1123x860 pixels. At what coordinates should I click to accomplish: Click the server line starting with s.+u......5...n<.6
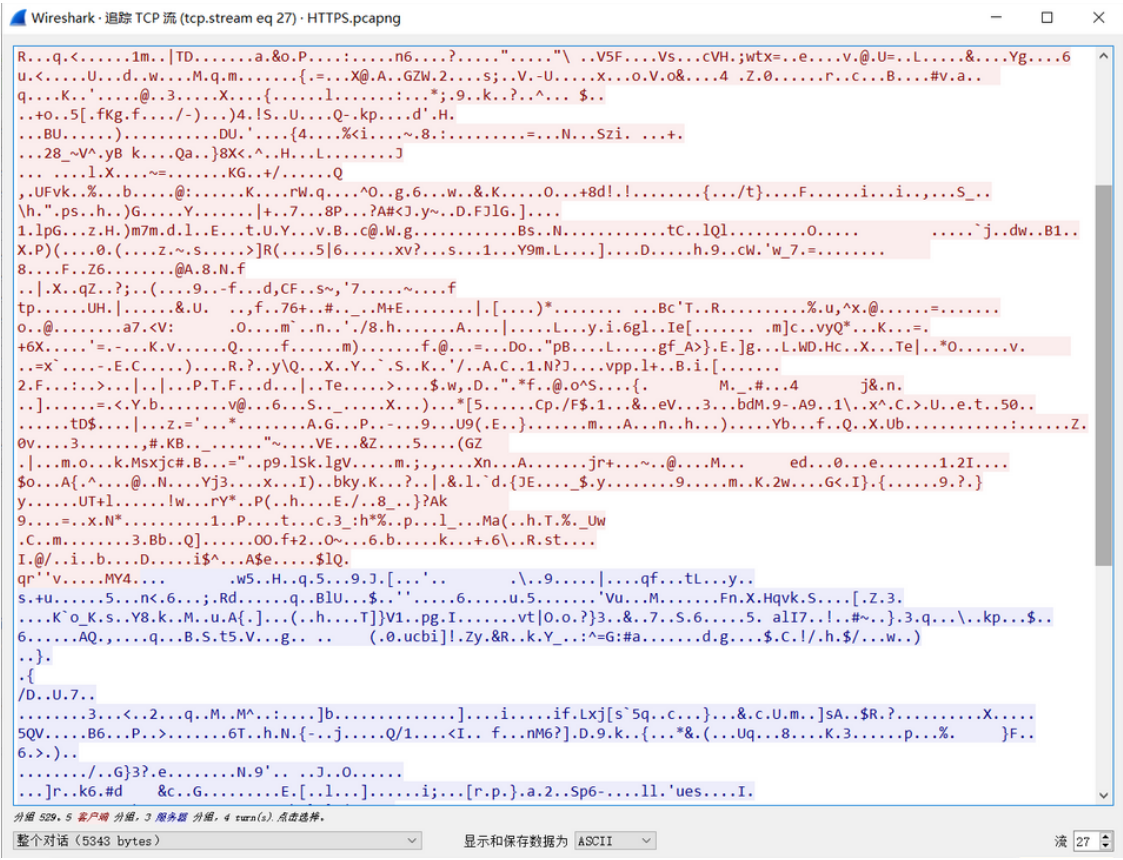point(461,598)
